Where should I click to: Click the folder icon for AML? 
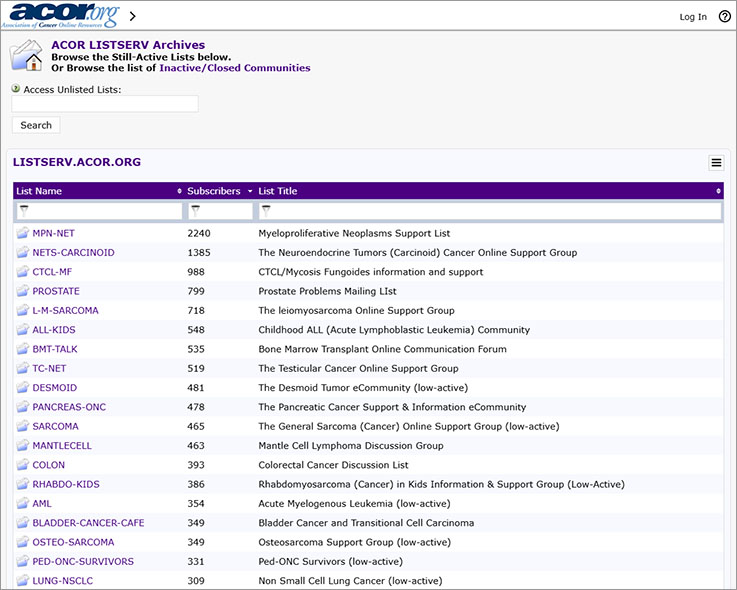(23, 503)
